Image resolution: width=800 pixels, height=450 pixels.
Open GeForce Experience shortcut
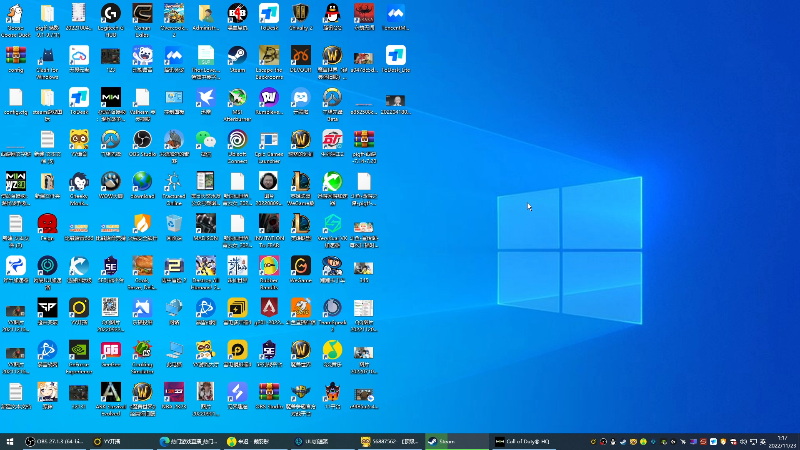coord(79,358)
